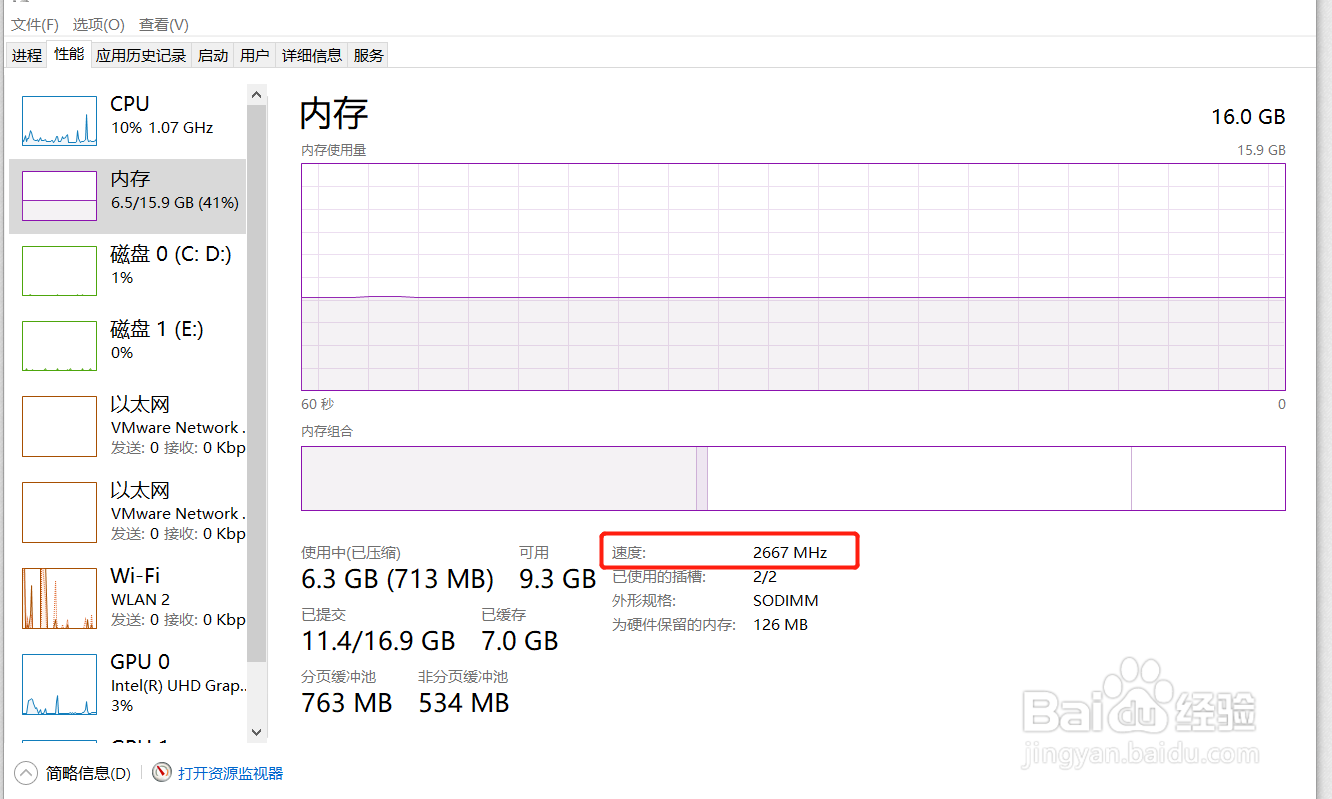Screen dimensions: 1332x799
Task: Select first 以太网 VMware Network graph
Action: click(60, 427)
